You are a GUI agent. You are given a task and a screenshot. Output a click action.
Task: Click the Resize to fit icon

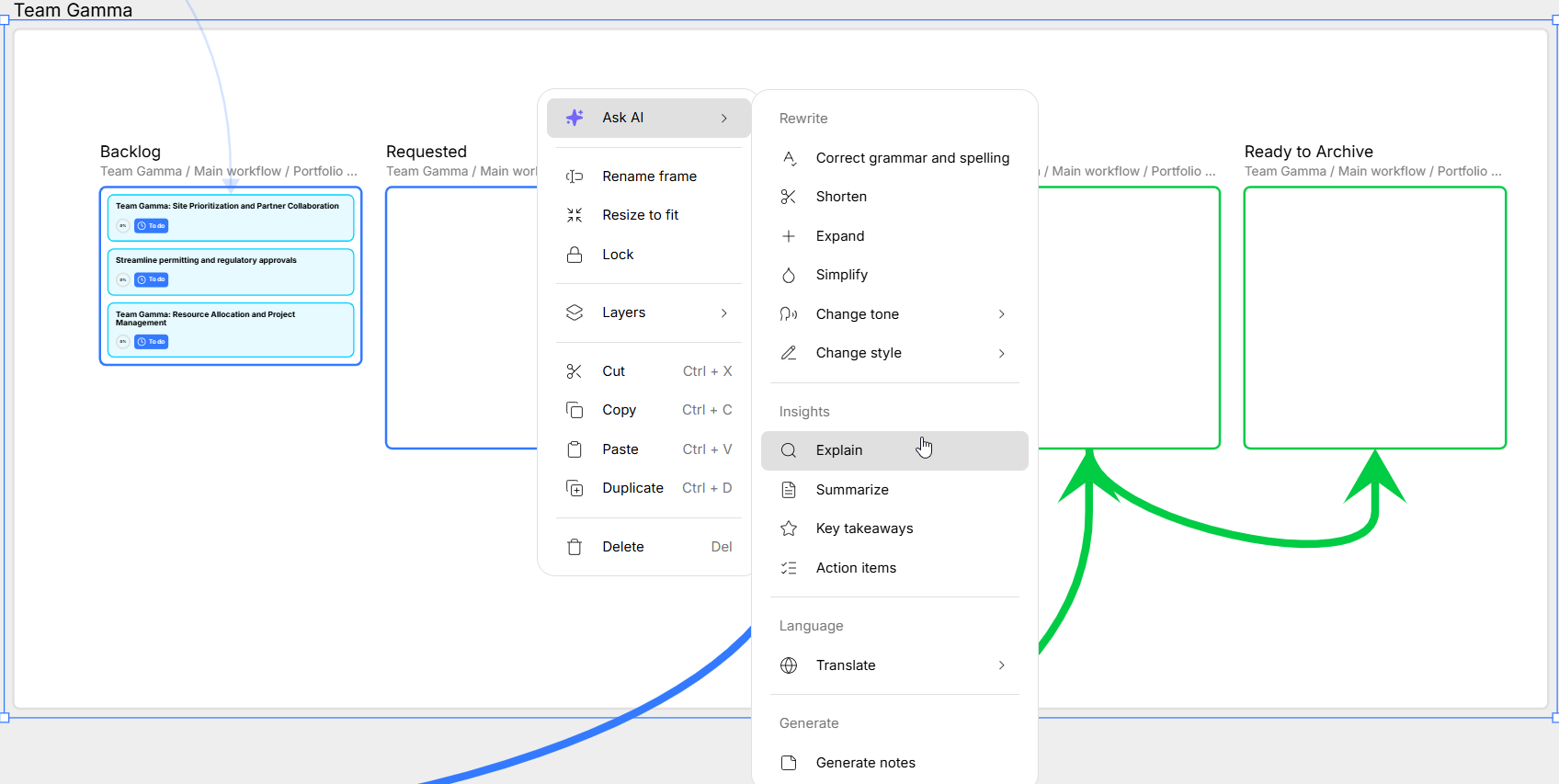pyautogui.click(x=575, y=215)
